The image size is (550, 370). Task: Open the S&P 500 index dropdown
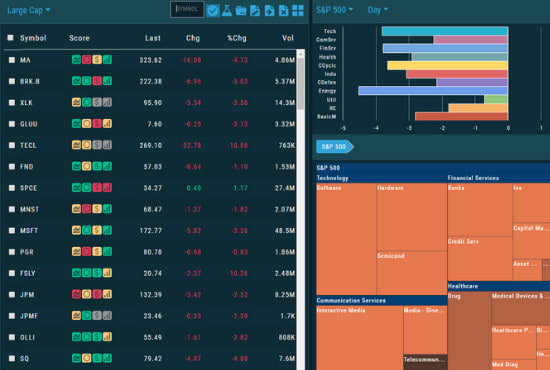[x=334, y=10]
